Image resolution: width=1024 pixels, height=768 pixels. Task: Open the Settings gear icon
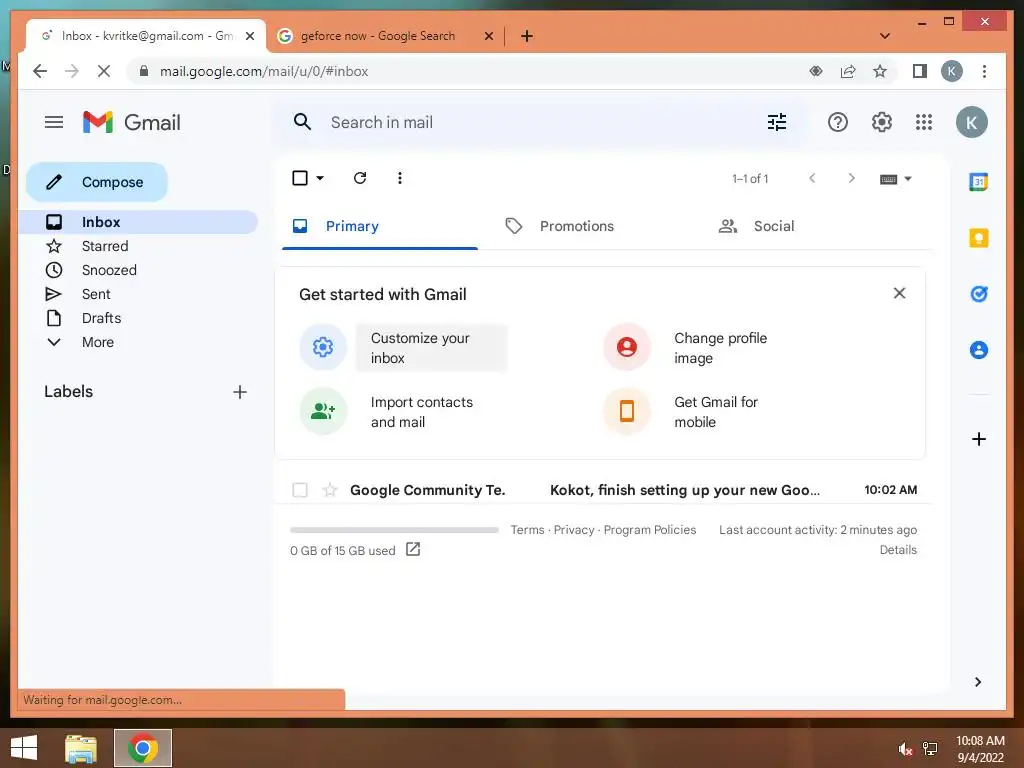(882, 122)
